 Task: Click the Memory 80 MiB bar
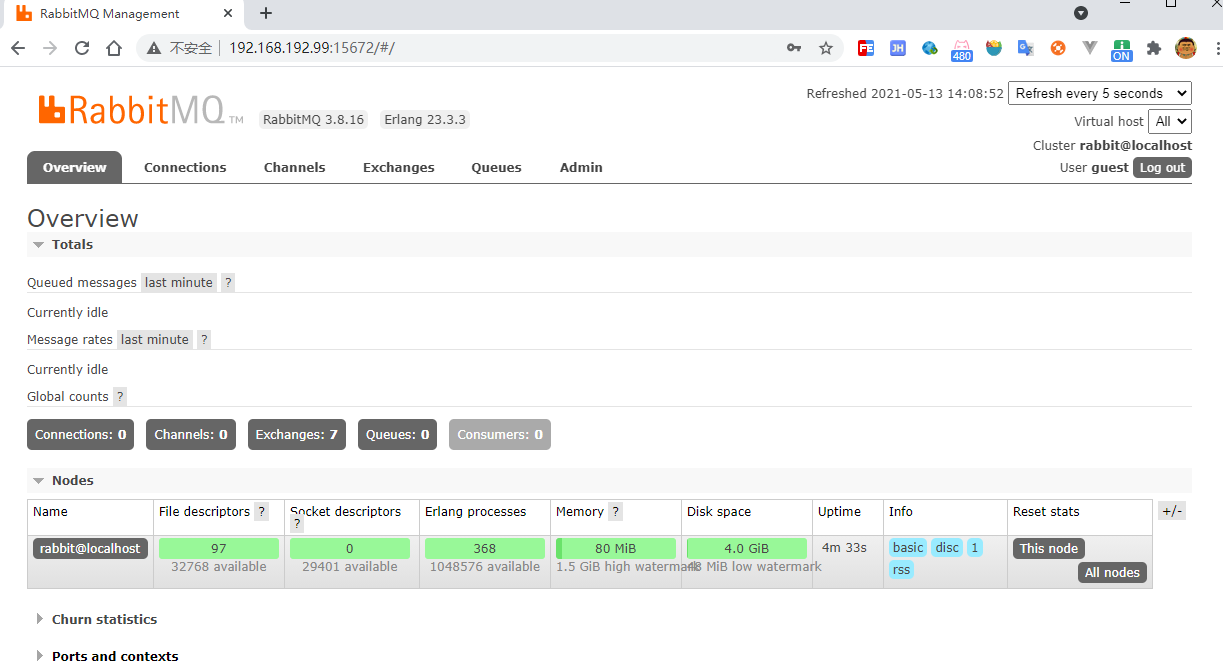tap(616, 549)
